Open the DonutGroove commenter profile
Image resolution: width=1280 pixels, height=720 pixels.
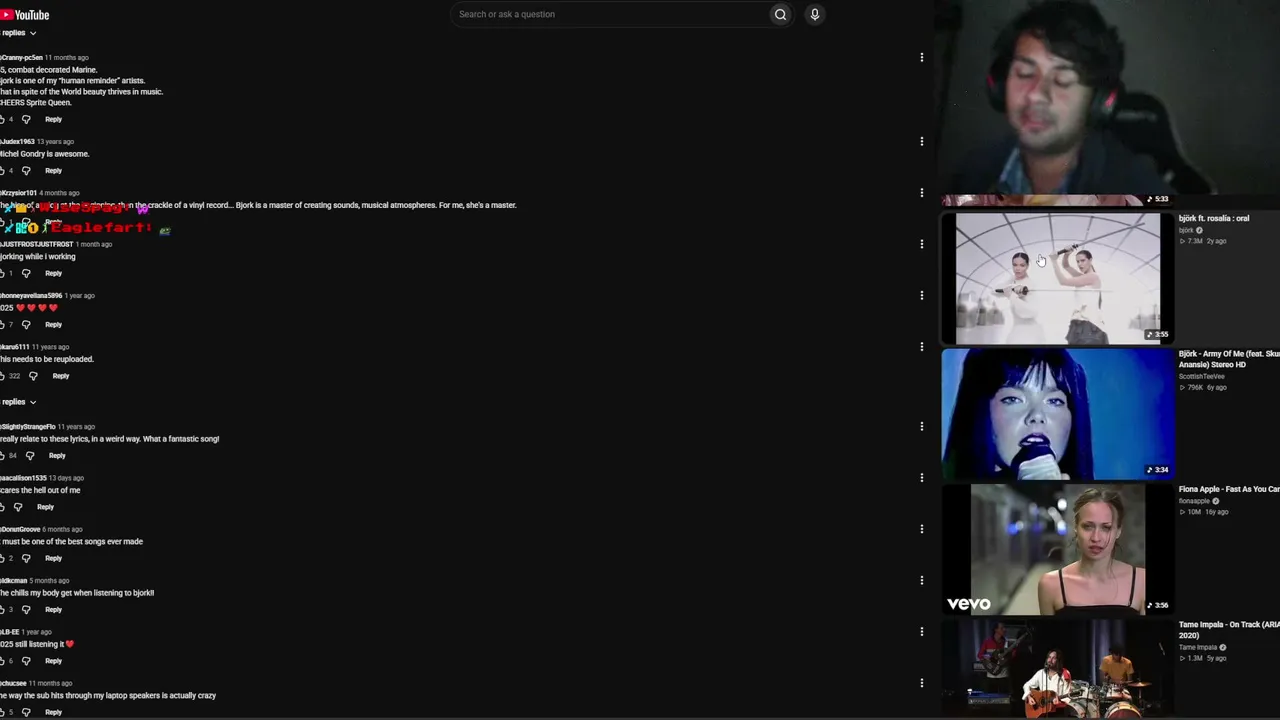click(20, 529)
